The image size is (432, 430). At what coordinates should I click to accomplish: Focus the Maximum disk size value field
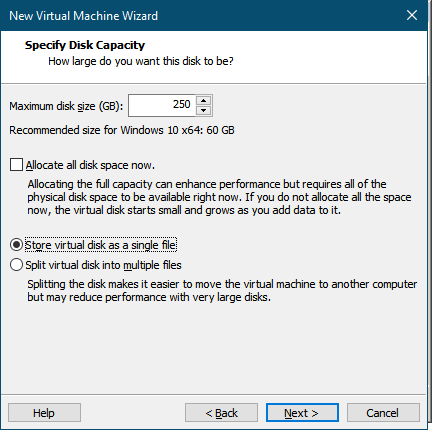pos(162,105)
